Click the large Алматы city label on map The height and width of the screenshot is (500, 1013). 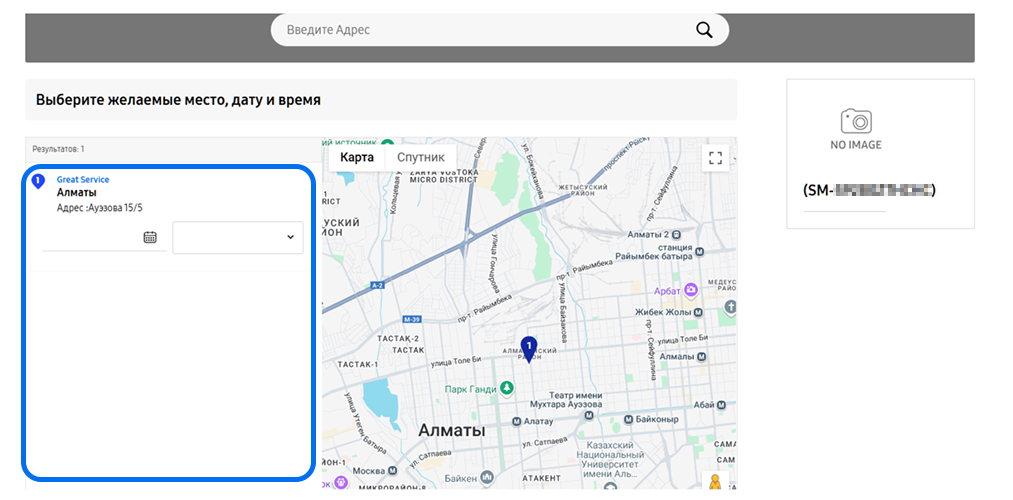pyautogui.click(x=452, y=430)
